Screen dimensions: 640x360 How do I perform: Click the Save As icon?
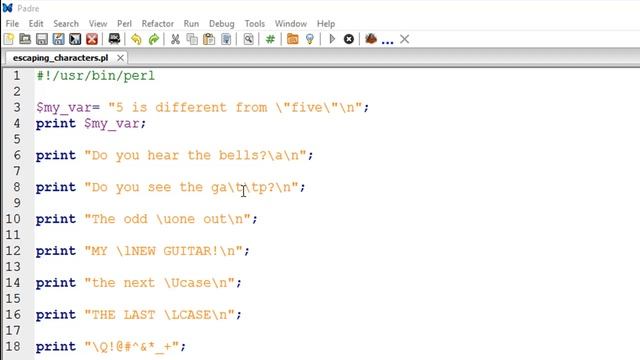pyautogui.click(x=58, y=39)
